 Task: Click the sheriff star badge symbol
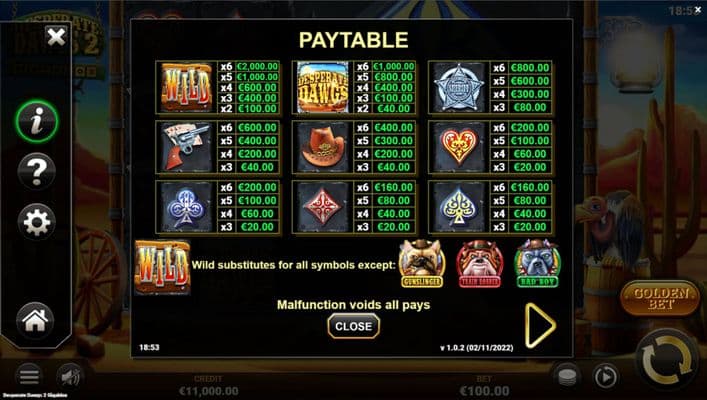point(459,87)
